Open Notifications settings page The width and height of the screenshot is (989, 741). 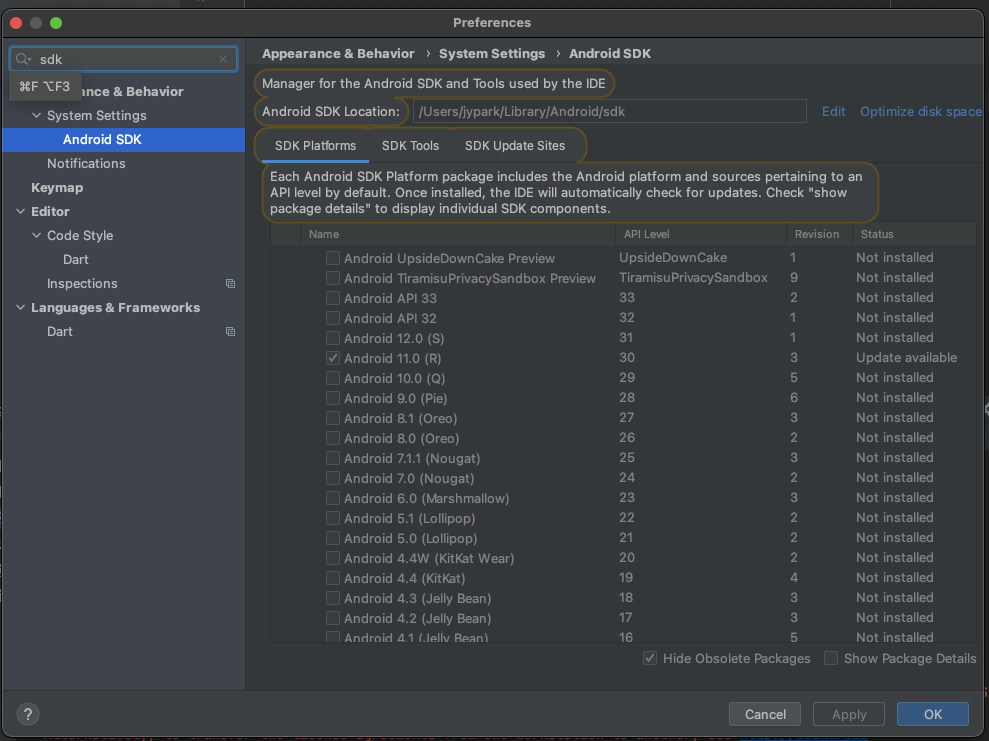pos(86,163)
